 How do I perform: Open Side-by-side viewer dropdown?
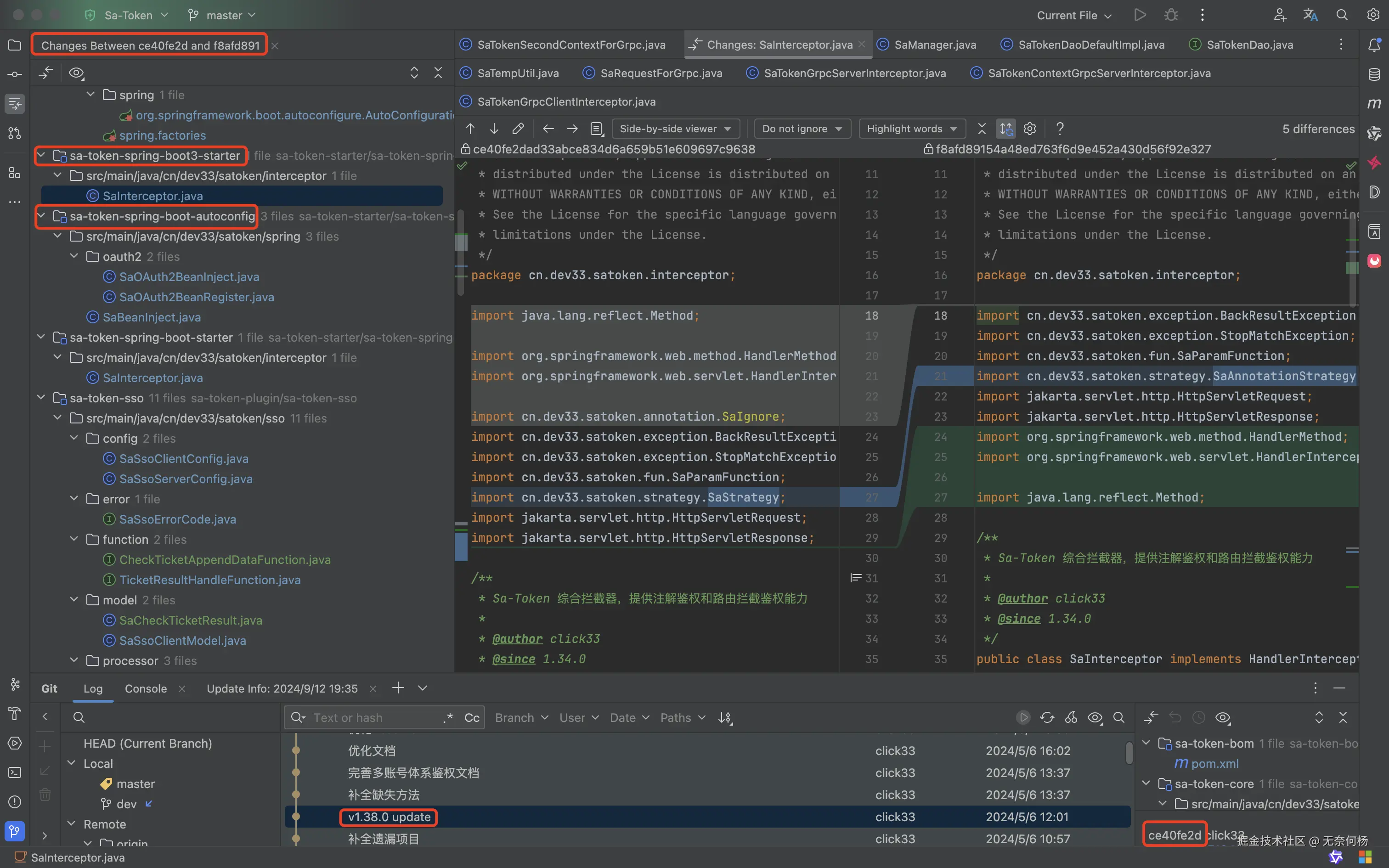pos(675,129)
